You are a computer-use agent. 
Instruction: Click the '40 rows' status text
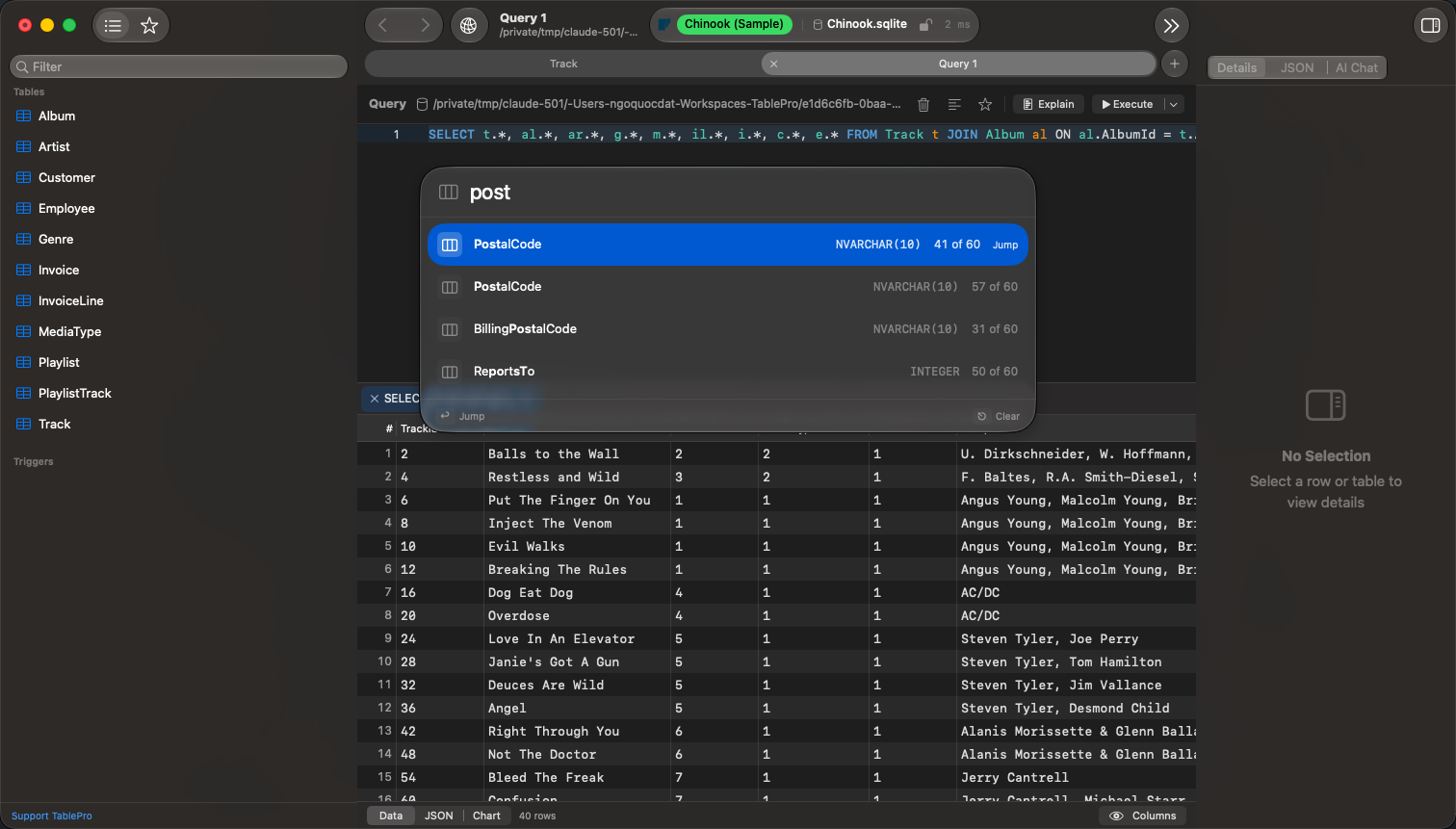[537, 816]
